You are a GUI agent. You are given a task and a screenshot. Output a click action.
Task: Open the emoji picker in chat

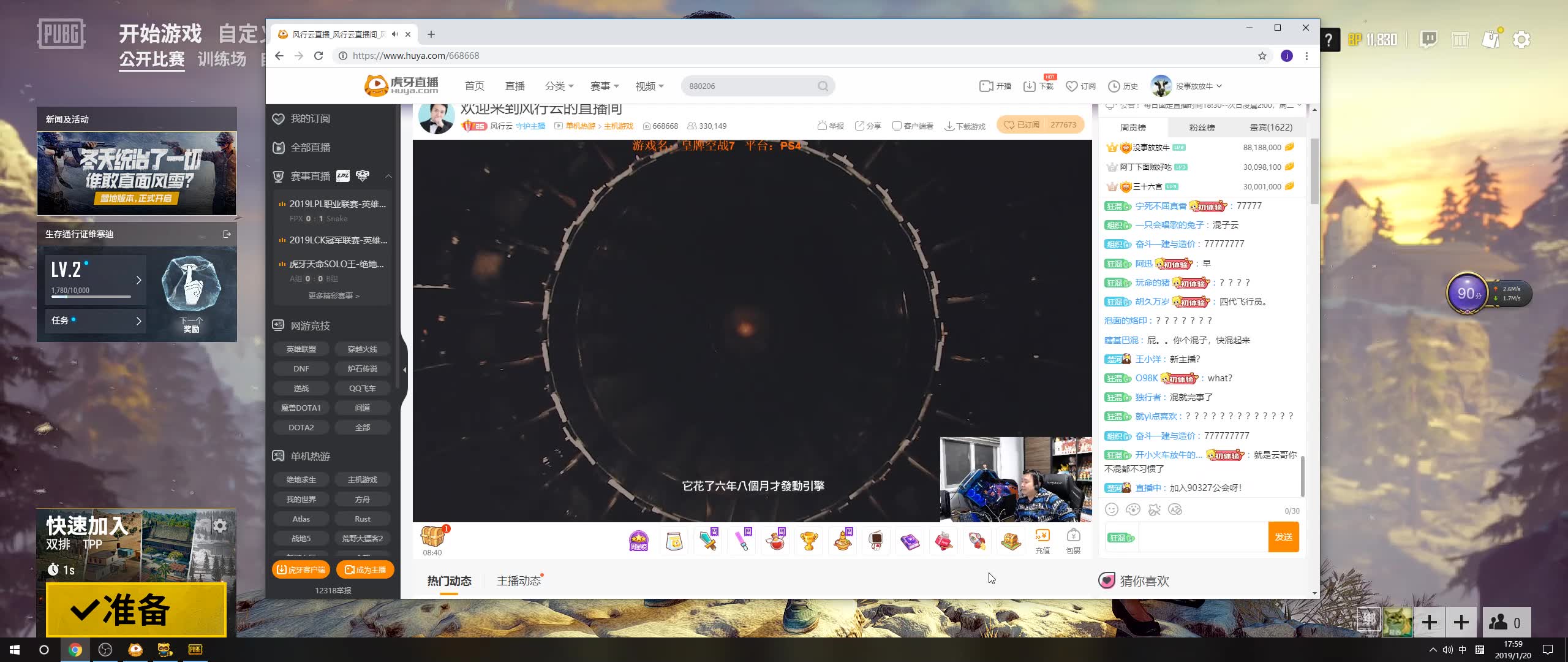pyautogui.click(x=1112, y=509)
